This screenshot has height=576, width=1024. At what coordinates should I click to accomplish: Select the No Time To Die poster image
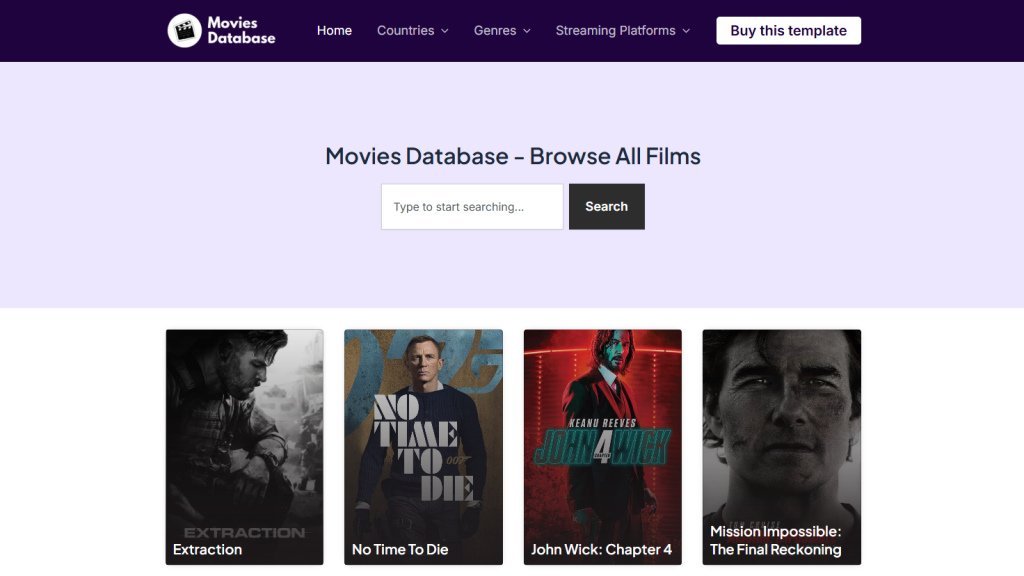pyautogui.click(x=423, y=430)
